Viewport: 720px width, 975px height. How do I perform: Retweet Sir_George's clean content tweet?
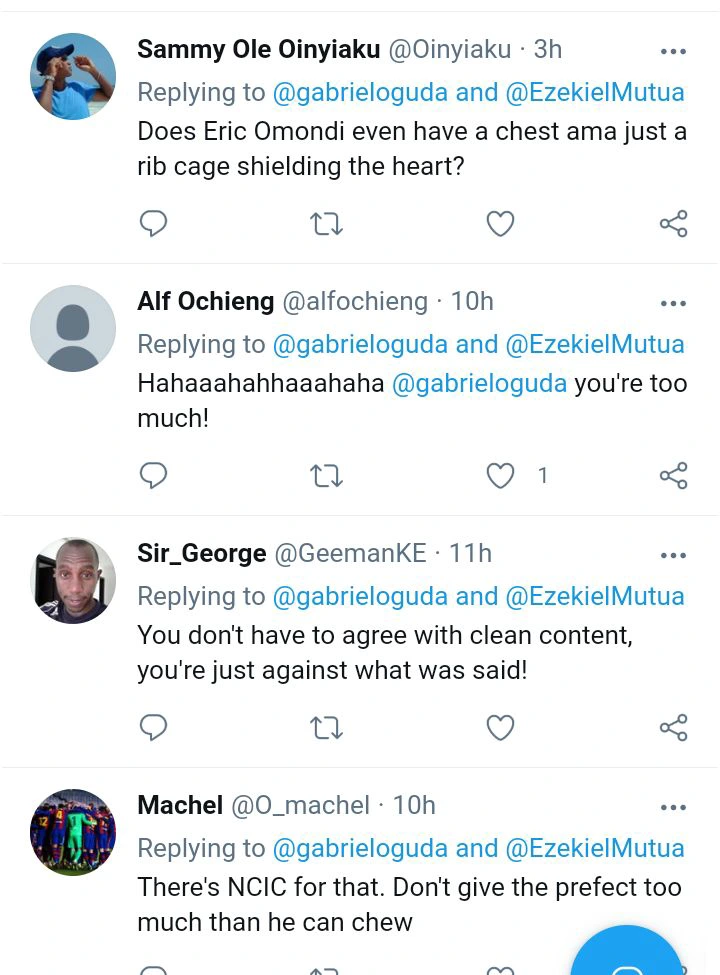(326, 727)
